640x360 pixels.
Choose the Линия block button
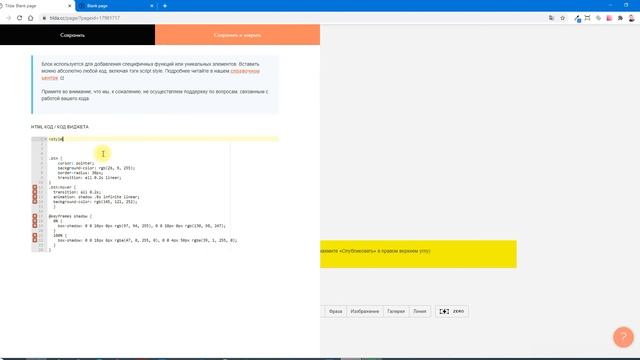click(x=420, y=311)
